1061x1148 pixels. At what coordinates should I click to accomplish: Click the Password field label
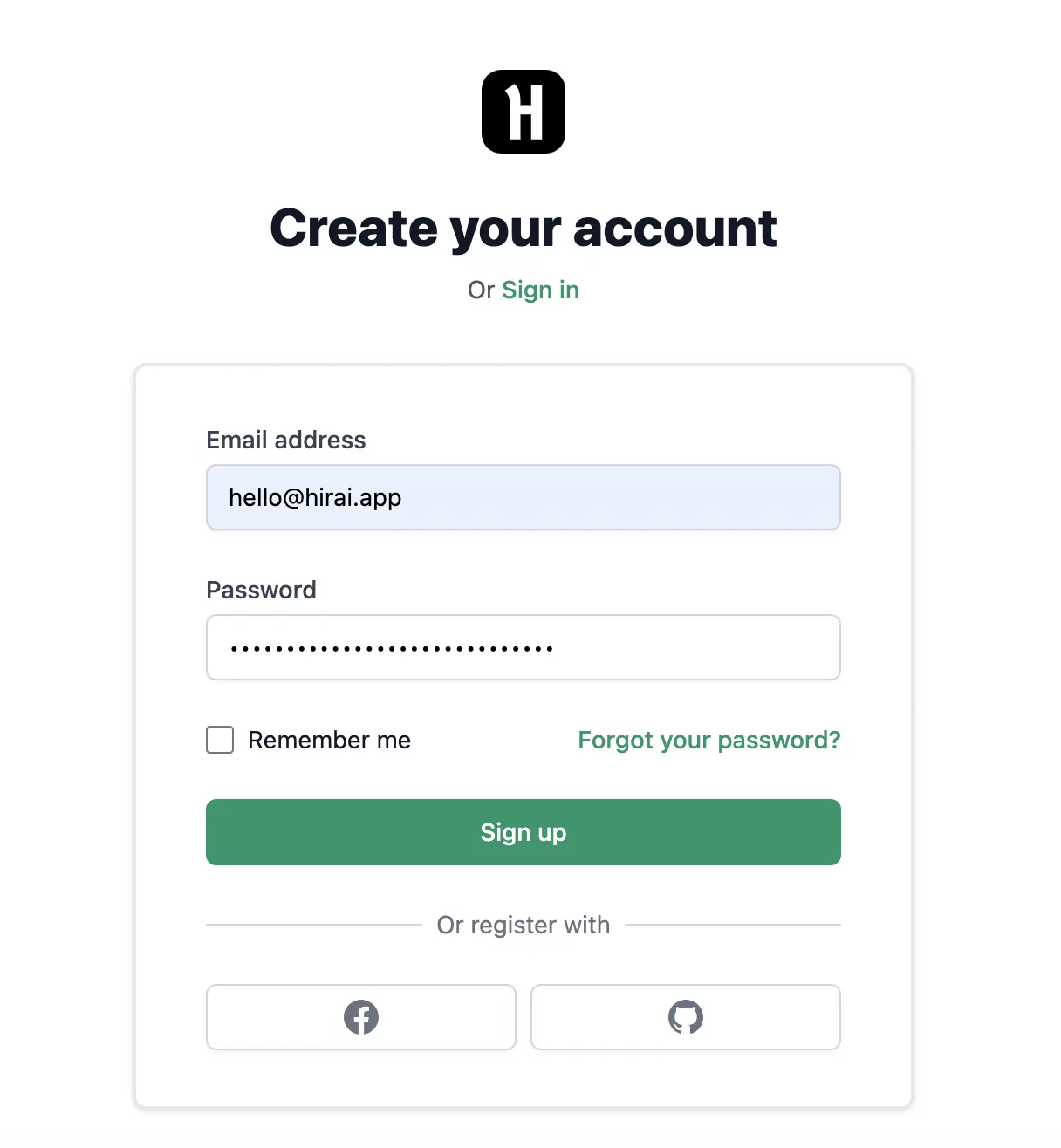261,590
